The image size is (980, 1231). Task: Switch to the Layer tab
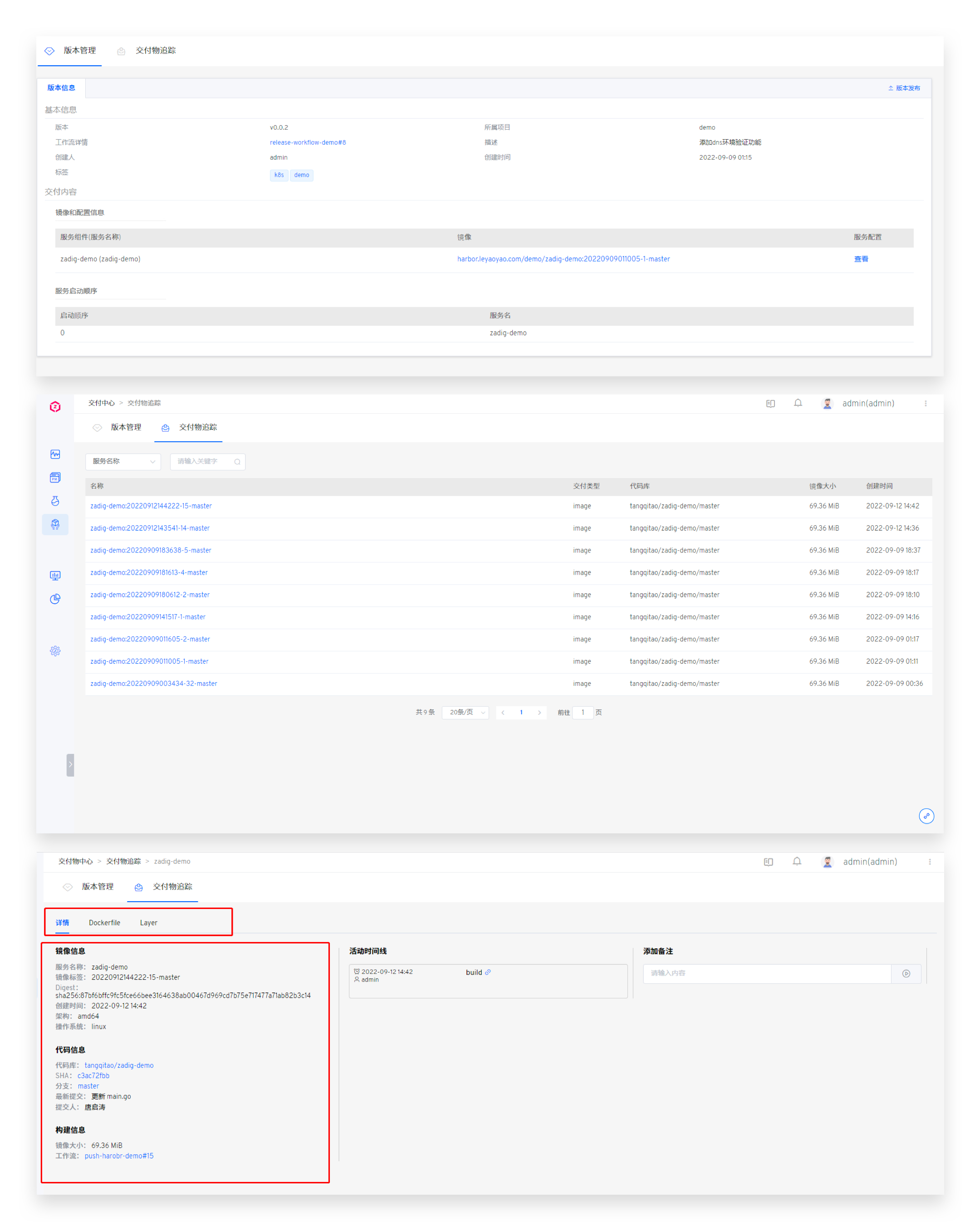[148, 923]
